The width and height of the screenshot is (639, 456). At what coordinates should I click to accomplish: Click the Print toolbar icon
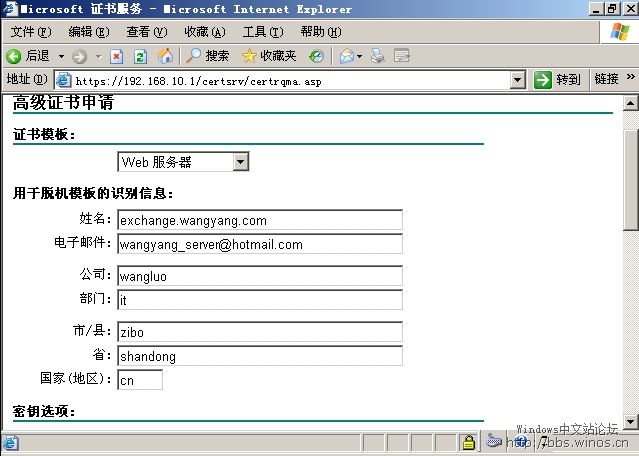click(x=377, y=56)
